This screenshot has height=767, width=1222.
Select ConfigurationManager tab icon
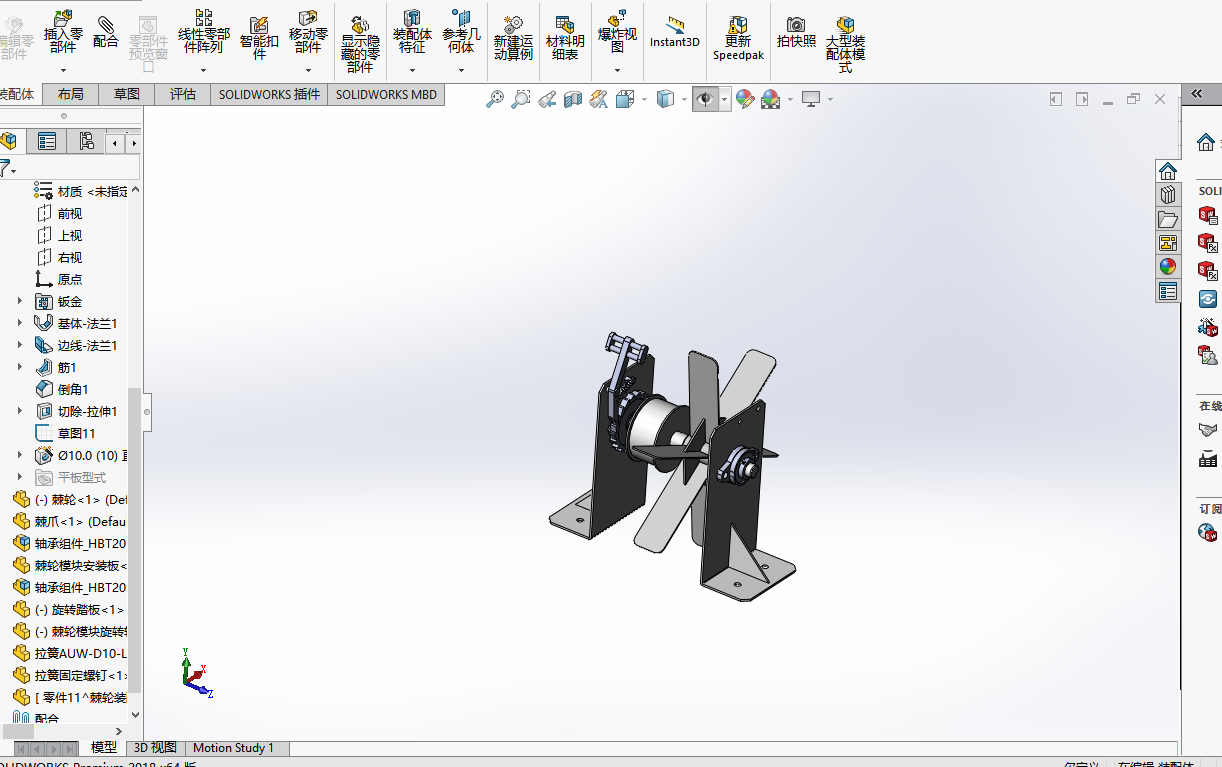86,141
